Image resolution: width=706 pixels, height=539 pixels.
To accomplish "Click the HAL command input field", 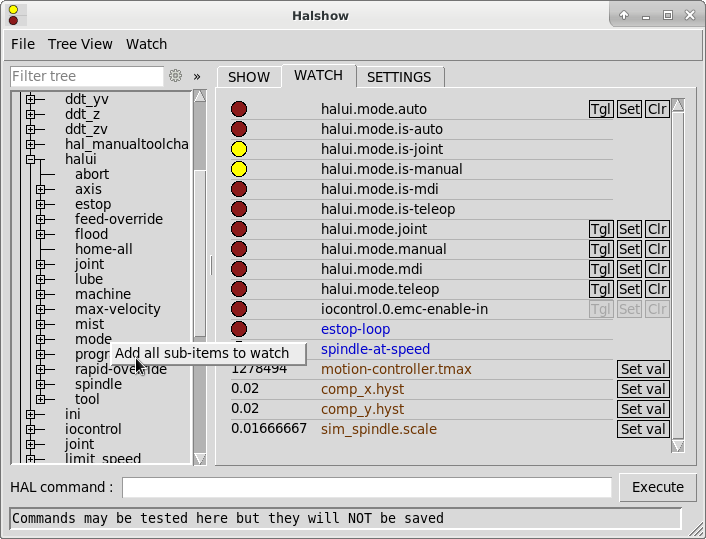I will tap(366, 487).
